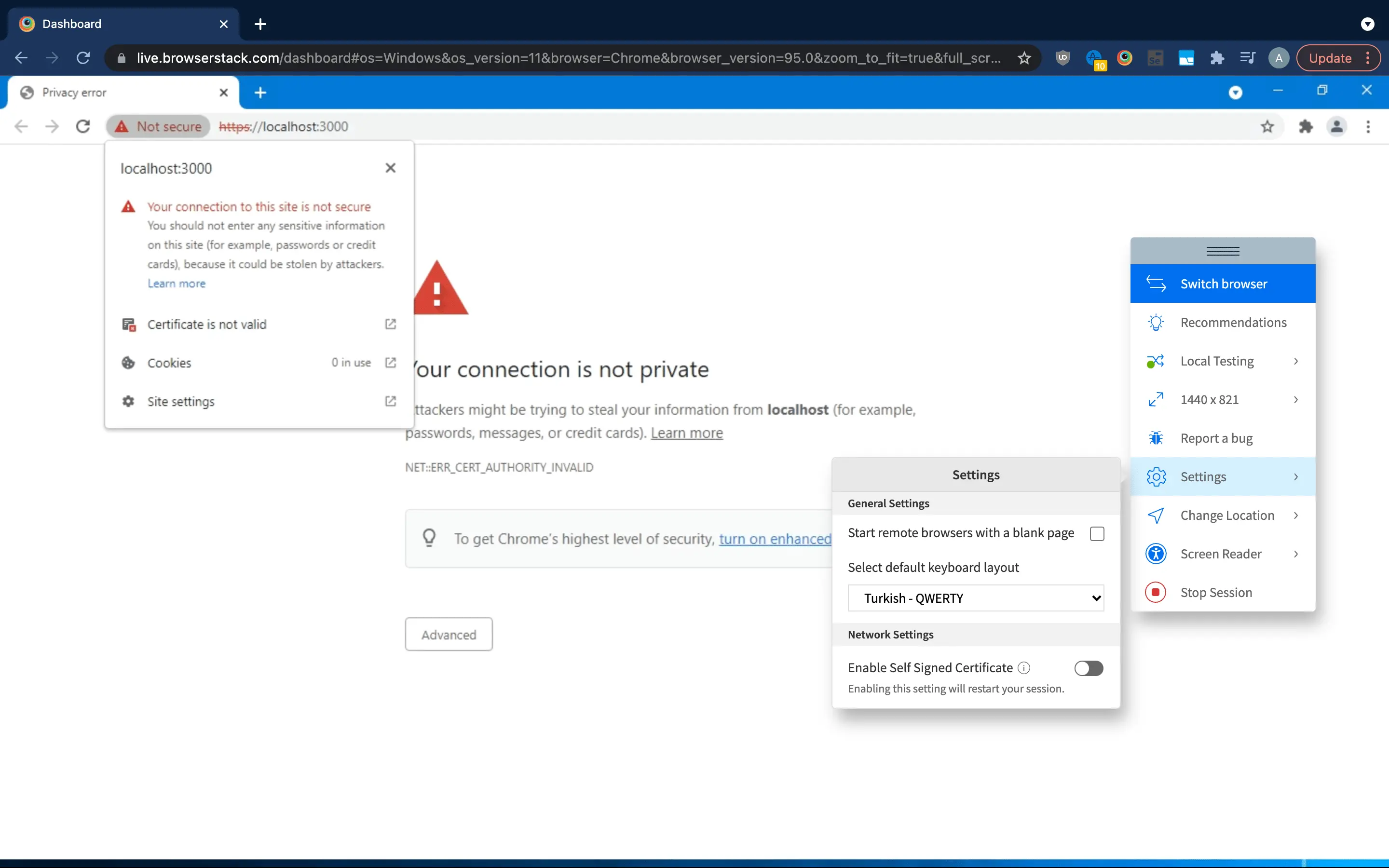
Task: Click the drag handle on BrowserStack toolbar
Action: coord(1223,251)
